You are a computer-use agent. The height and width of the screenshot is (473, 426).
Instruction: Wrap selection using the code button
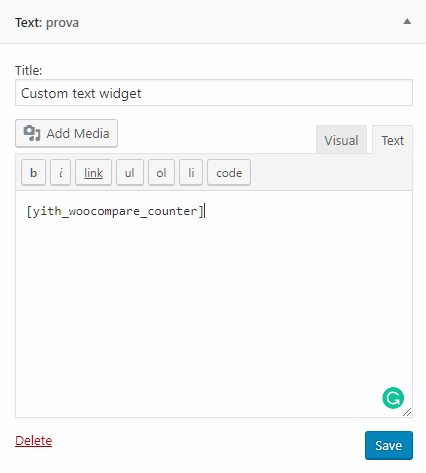click(x=229, y=172)
